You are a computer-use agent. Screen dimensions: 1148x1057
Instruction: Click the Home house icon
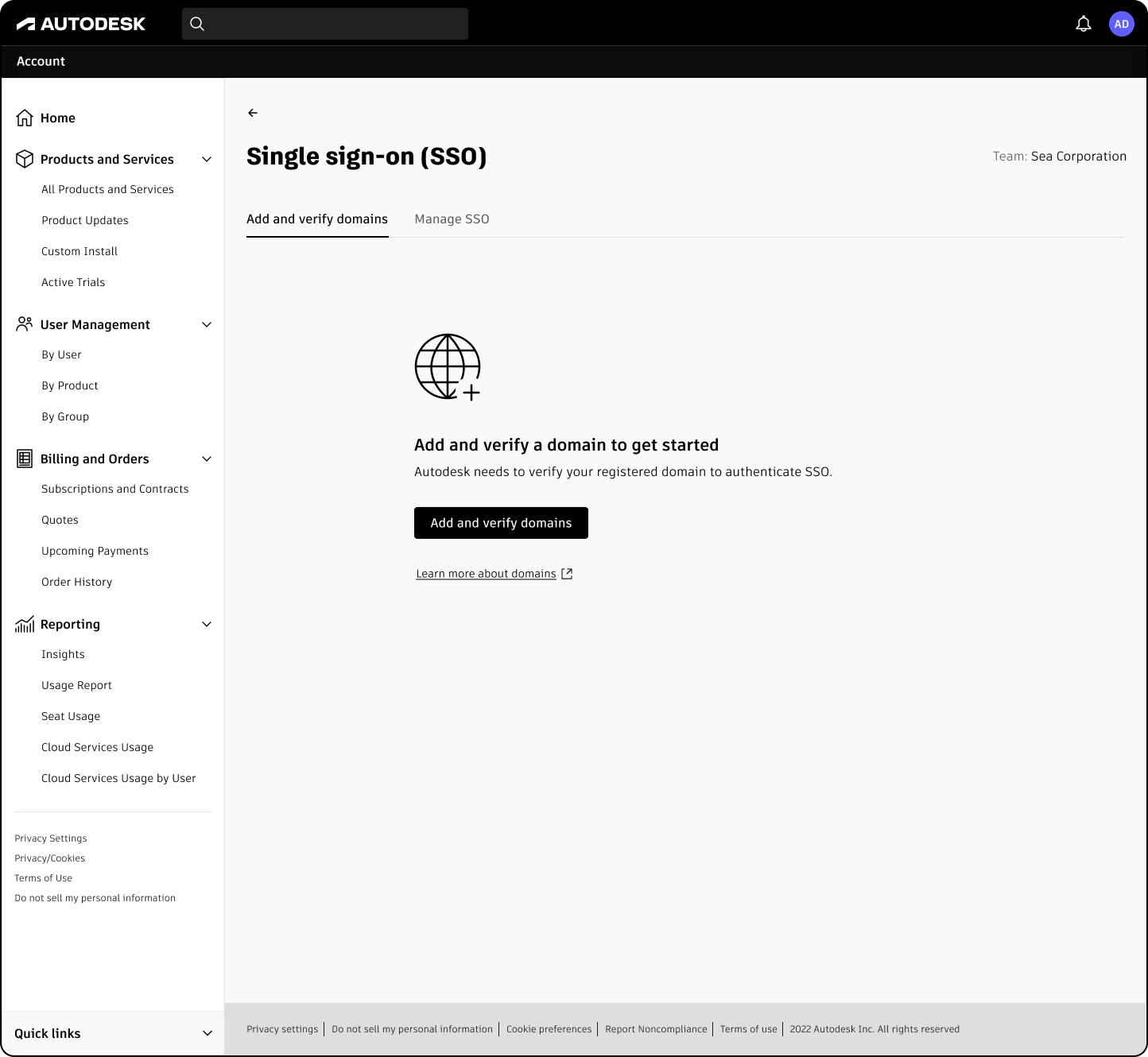(x=25, y=118)
